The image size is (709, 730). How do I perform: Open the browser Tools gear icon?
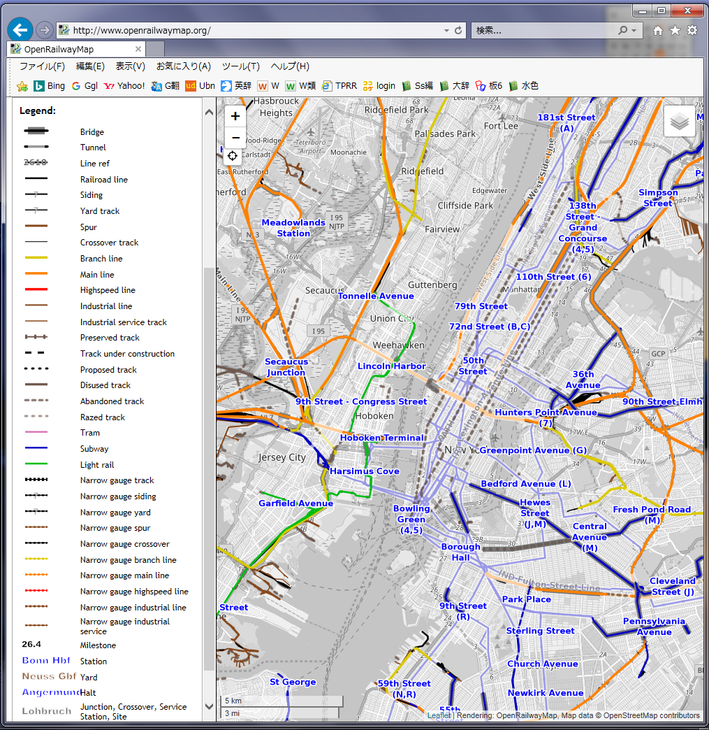[692, 30]
